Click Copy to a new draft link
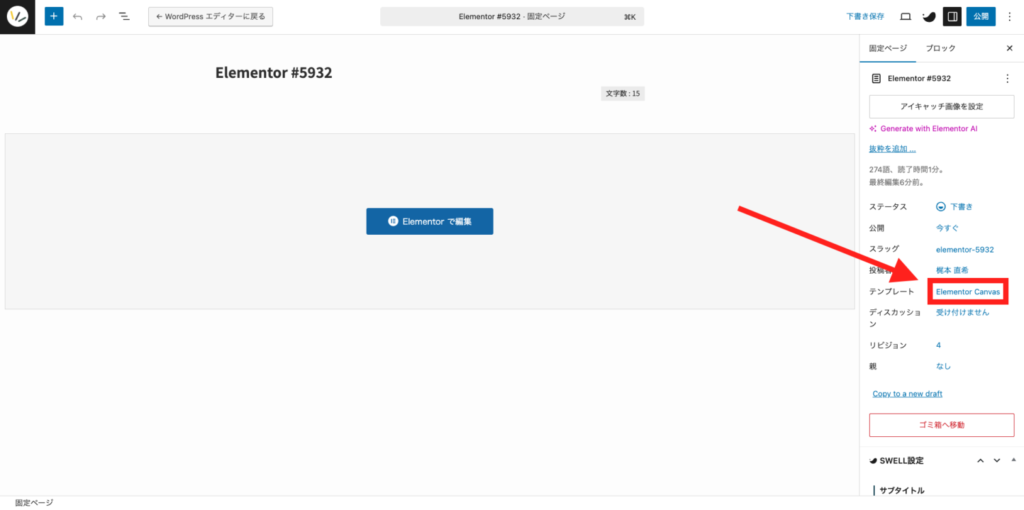1024x510 pixels. click(907, 394)
